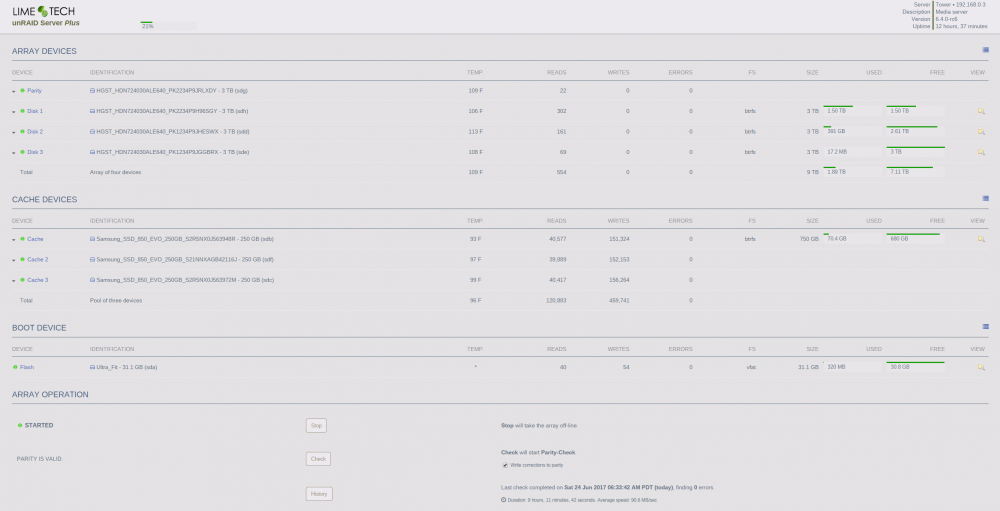Open the Cache device link
Screen dimensions: 1000x511
[35, 239]
